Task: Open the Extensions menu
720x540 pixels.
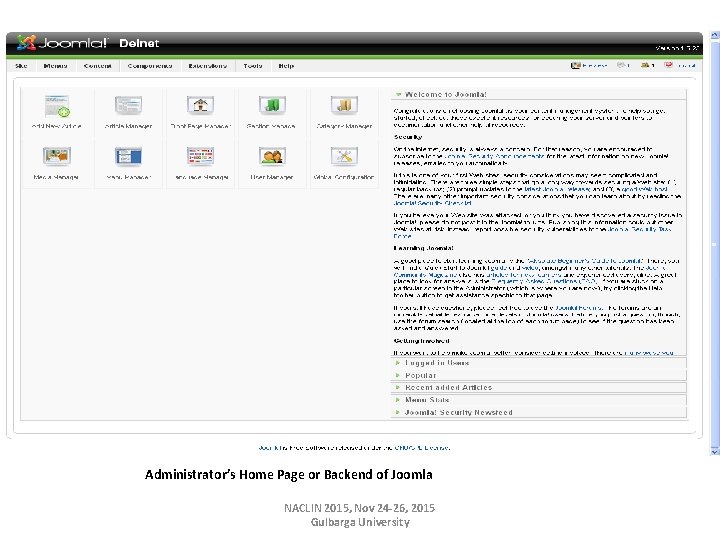Action: (208, 66)
